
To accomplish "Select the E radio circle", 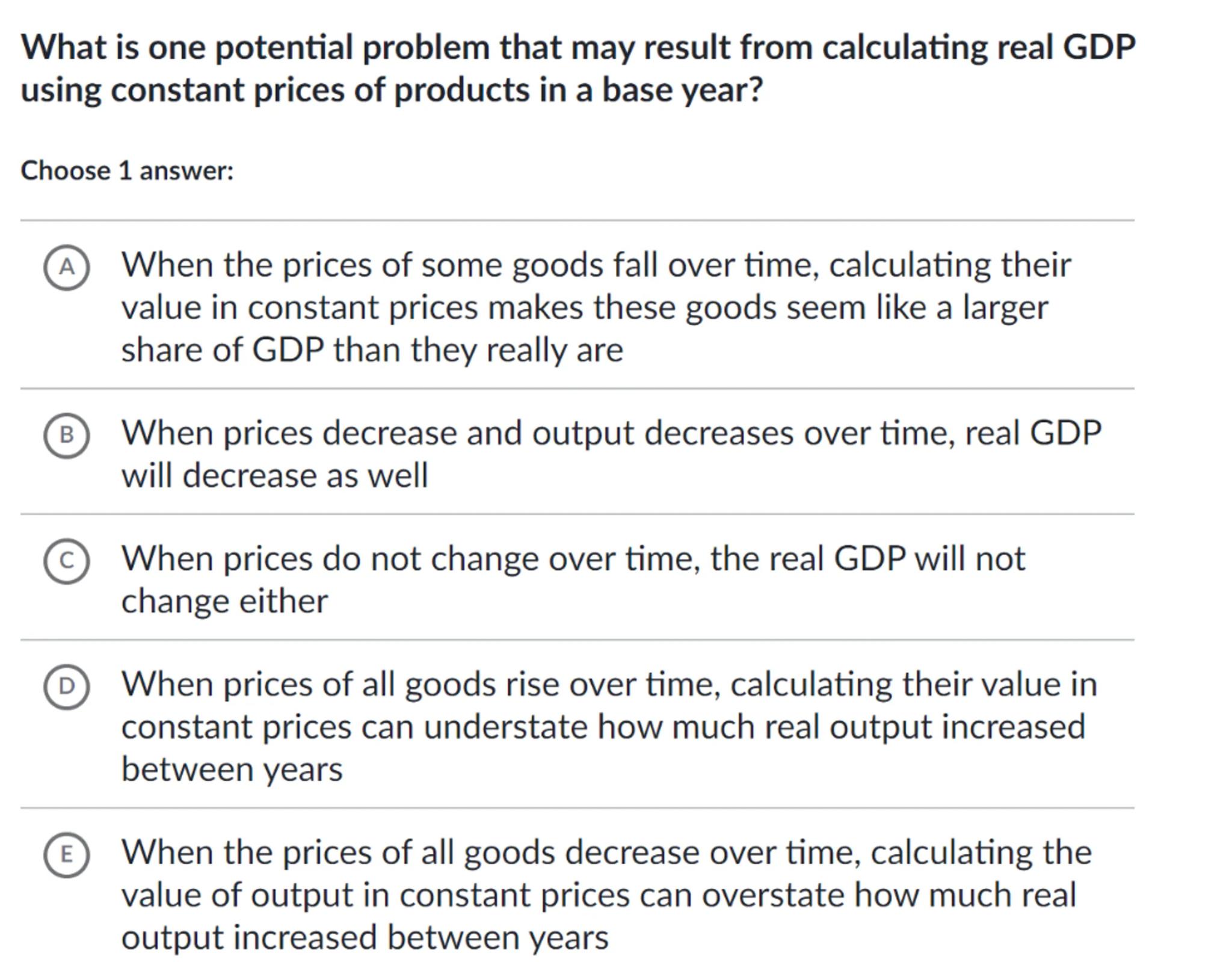I will pos(67,855).
